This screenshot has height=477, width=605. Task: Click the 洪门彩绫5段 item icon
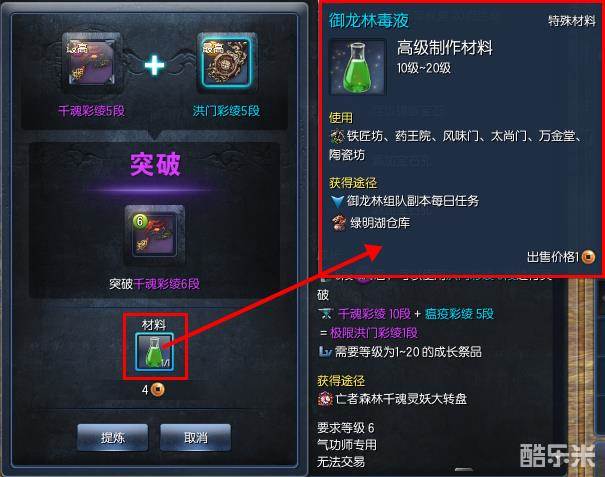(226, 63)
